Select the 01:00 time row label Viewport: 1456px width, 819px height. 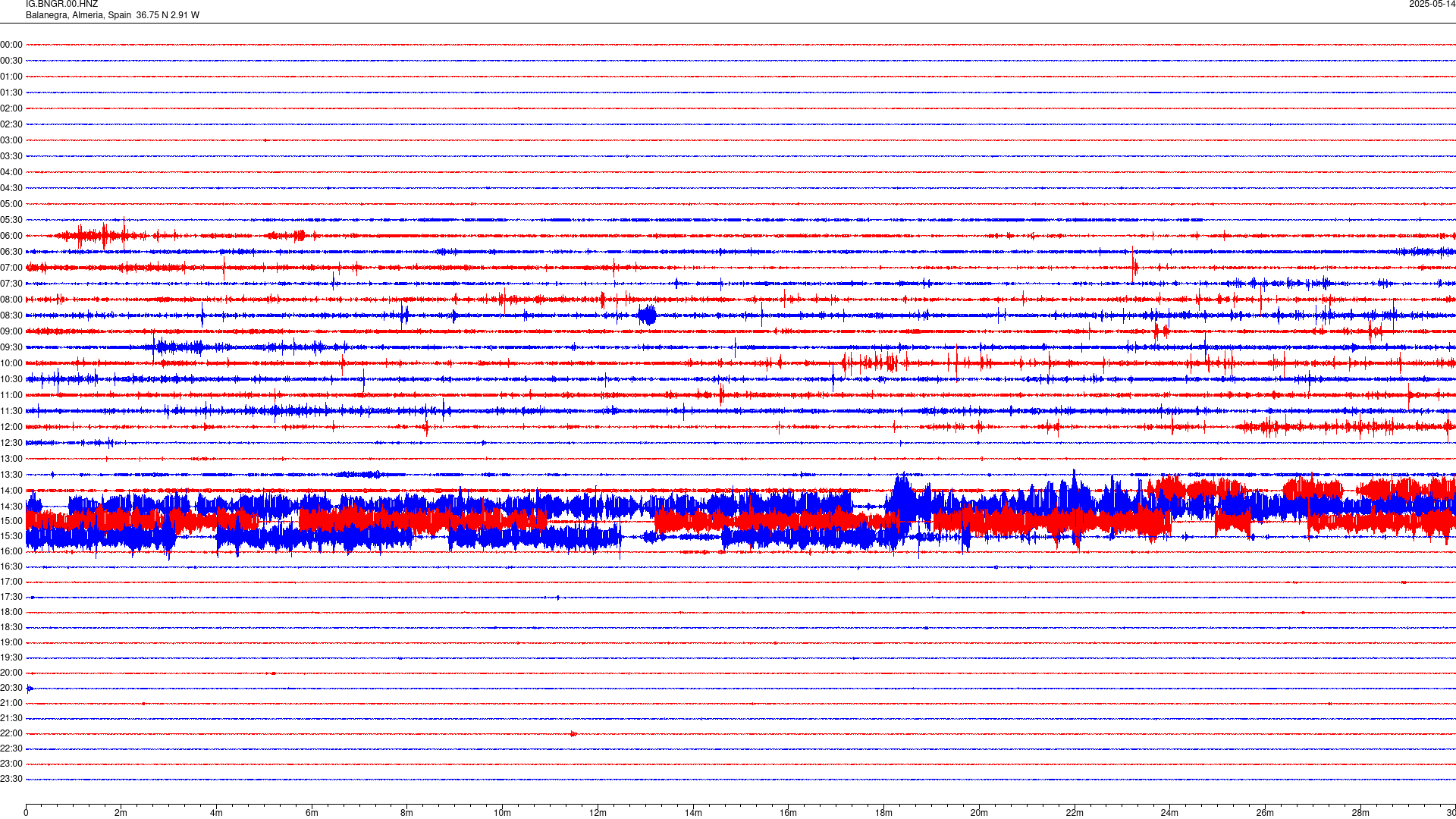pyautogui.click(x=11, y=77)
